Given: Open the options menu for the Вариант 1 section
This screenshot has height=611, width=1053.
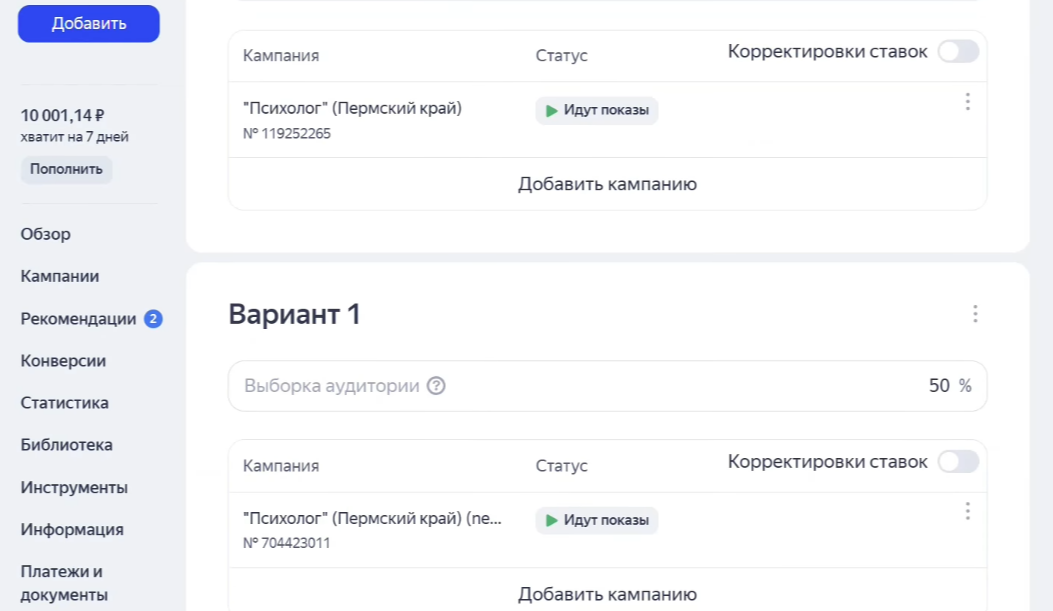Looking at the screenshot, I should (x=975, y=314).
